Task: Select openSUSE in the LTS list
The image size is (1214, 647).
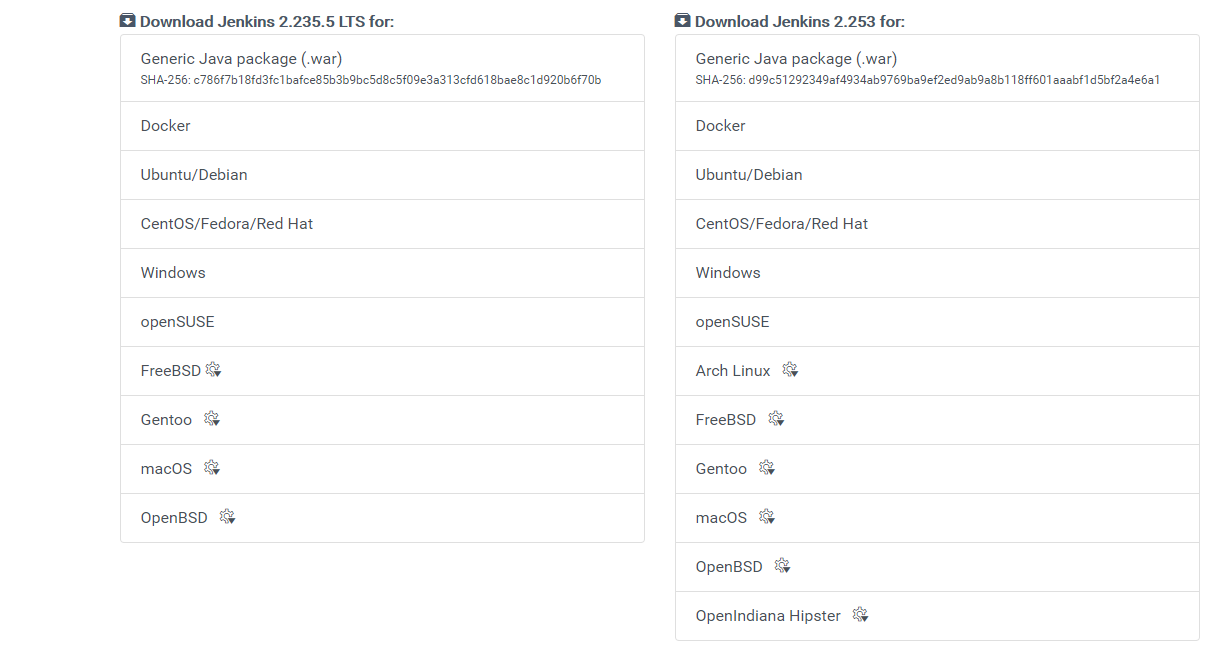Action: tap(382, 322)
